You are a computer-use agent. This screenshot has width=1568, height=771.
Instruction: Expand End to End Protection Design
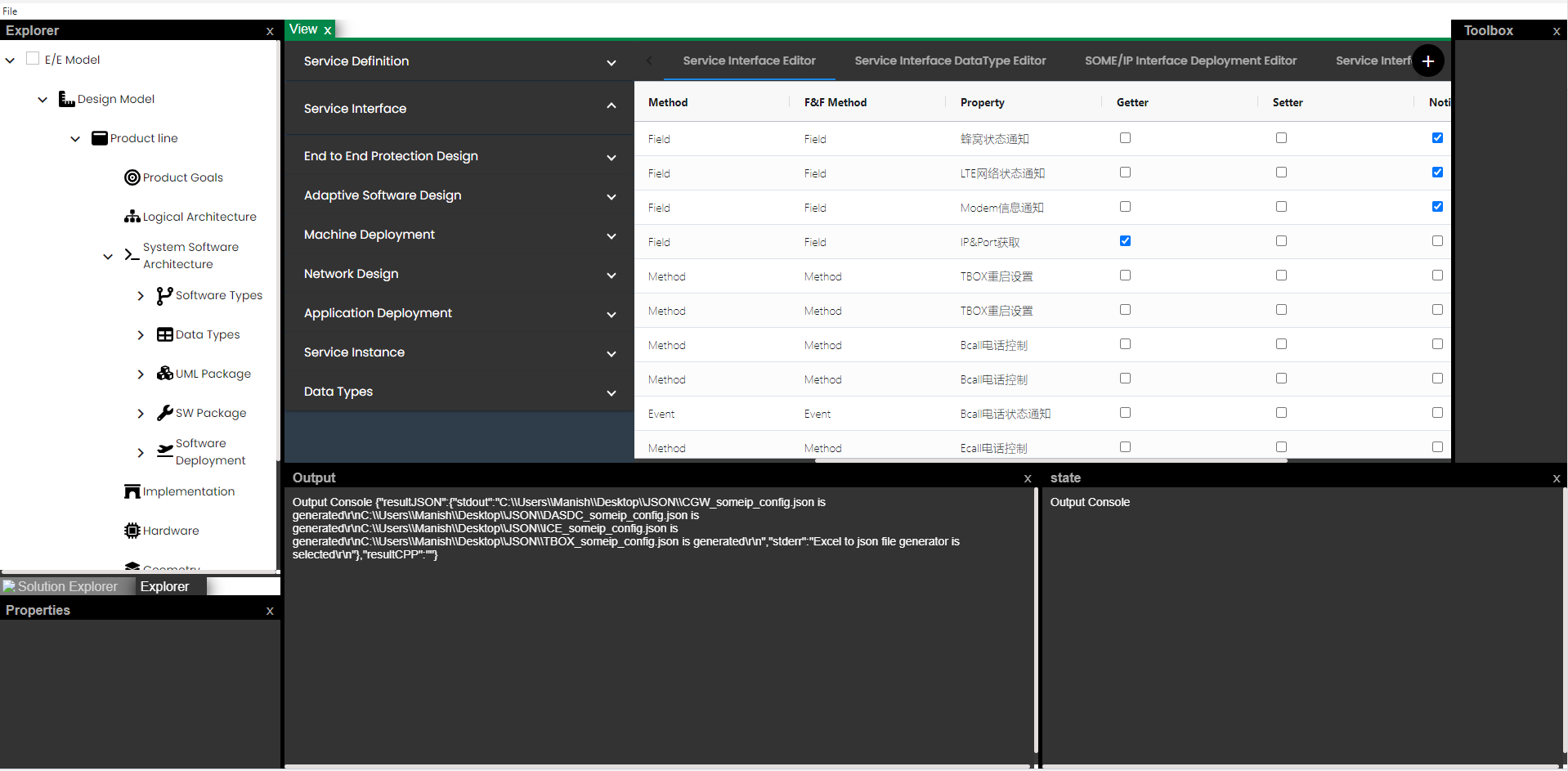click(x=459, y=156)
